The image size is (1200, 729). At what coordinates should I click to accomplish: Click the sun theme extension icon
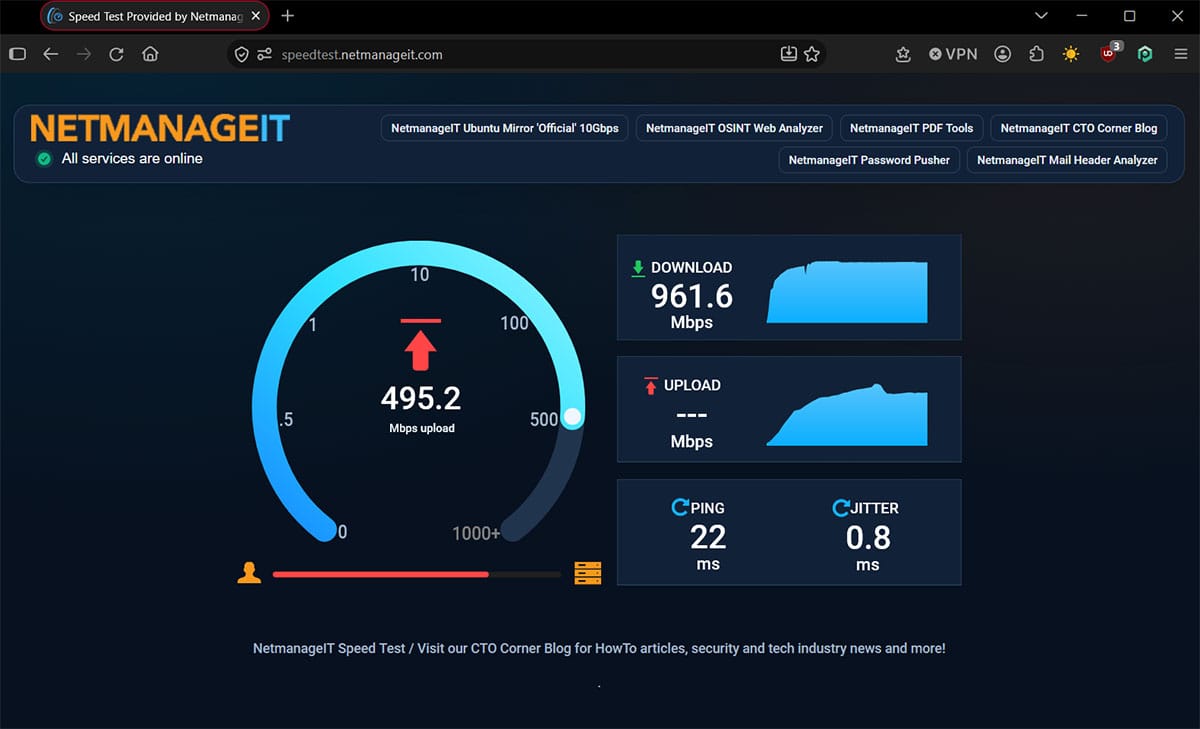(1071, 54)
